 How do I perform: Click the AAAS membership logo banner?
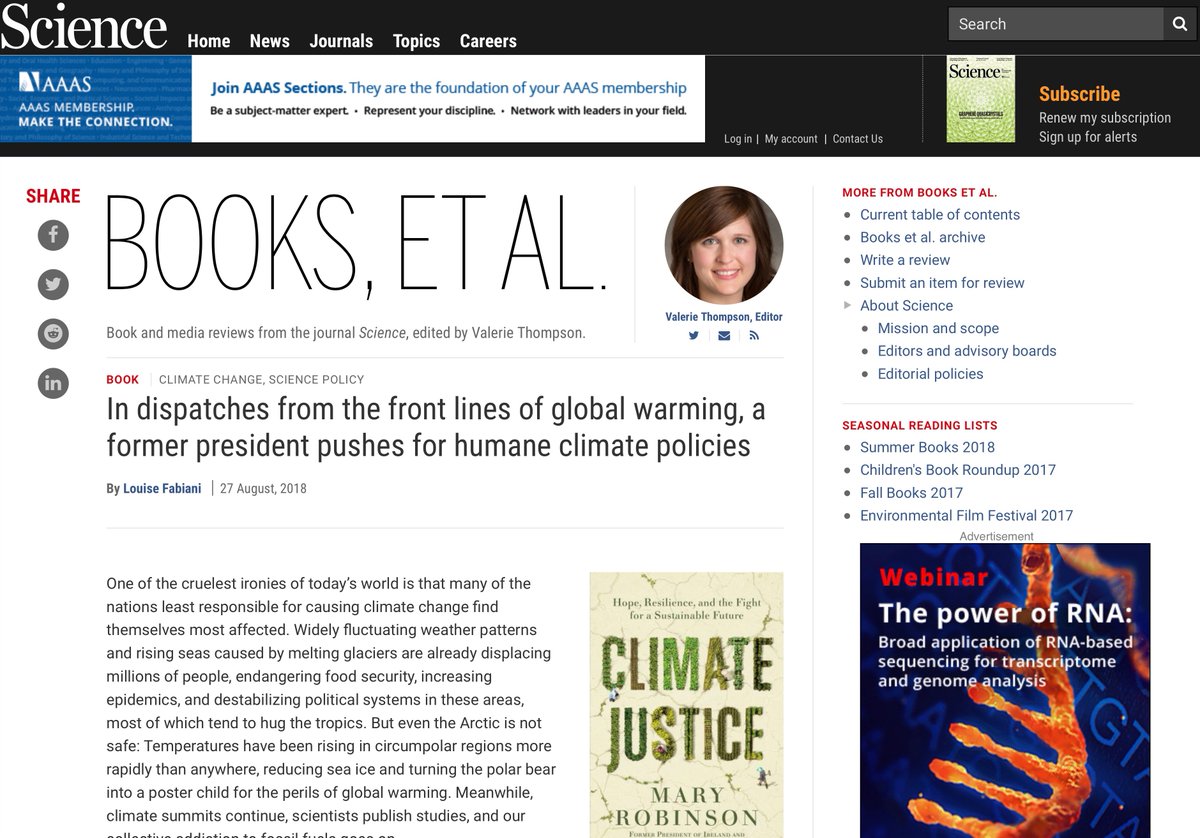(96, 99)
